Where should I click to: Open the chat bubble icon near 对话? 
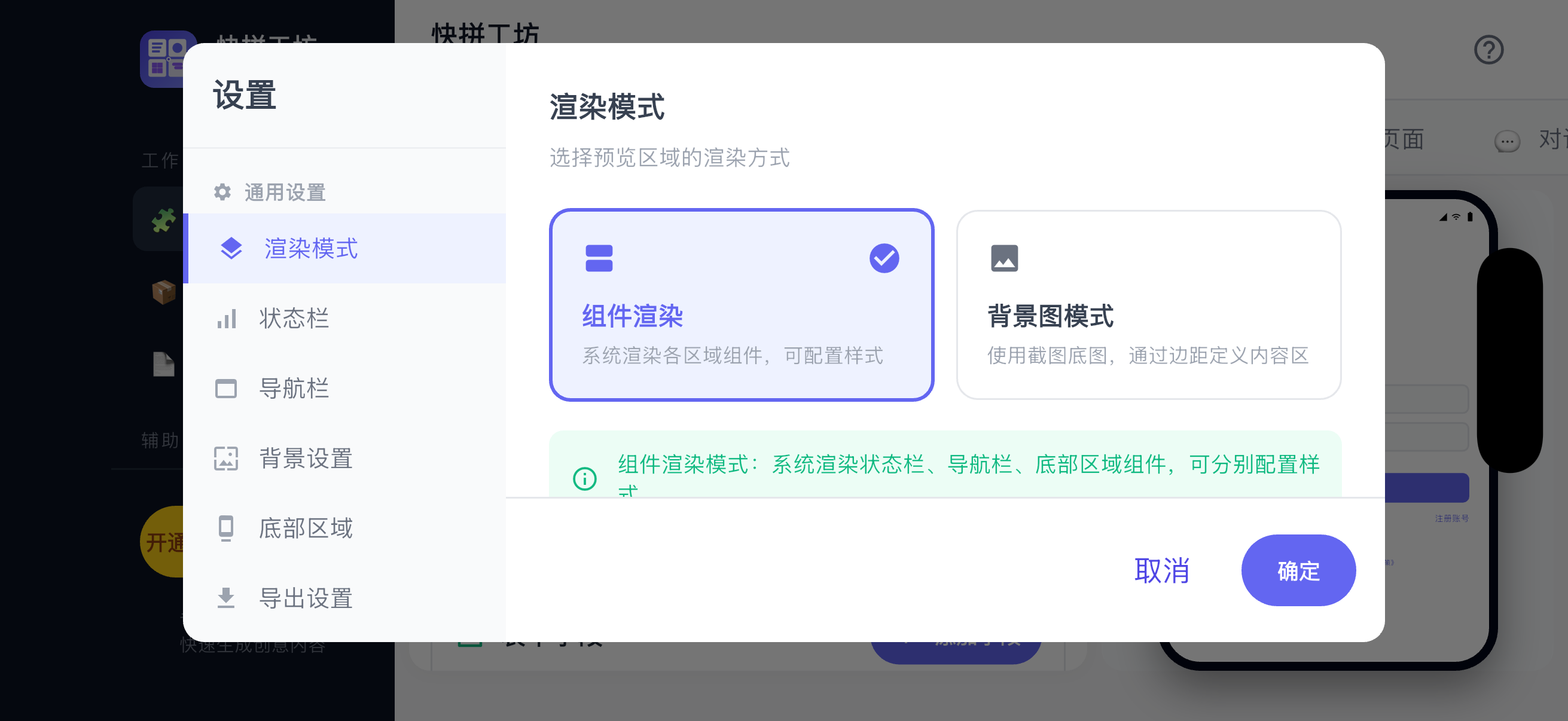1507,140
